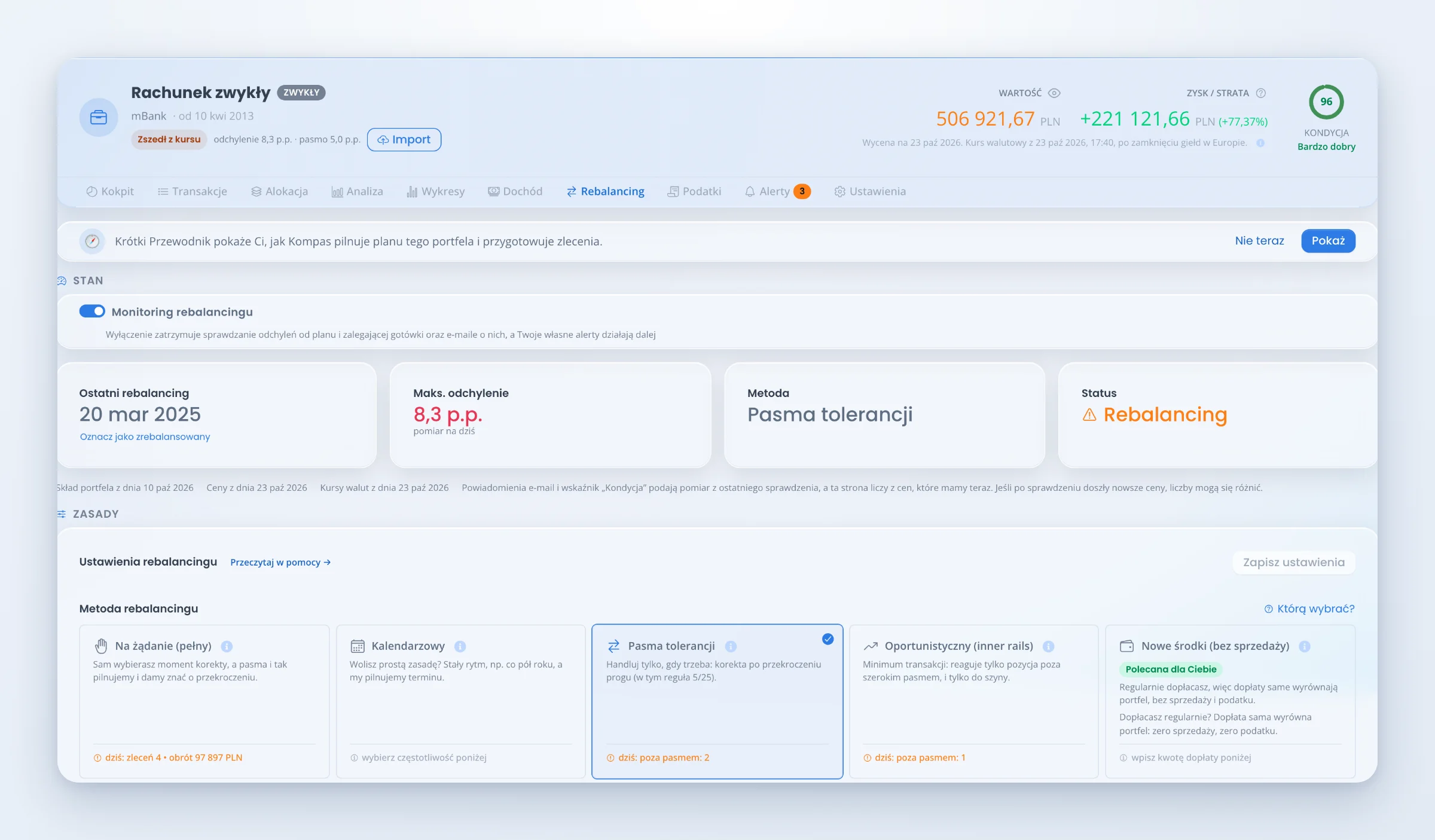Image resolution: width=1435 pixels, height=840 pixels.
Task: Toggle value visibility eye icon next to WARTOŚĆ
Action: coord(1055,93)
